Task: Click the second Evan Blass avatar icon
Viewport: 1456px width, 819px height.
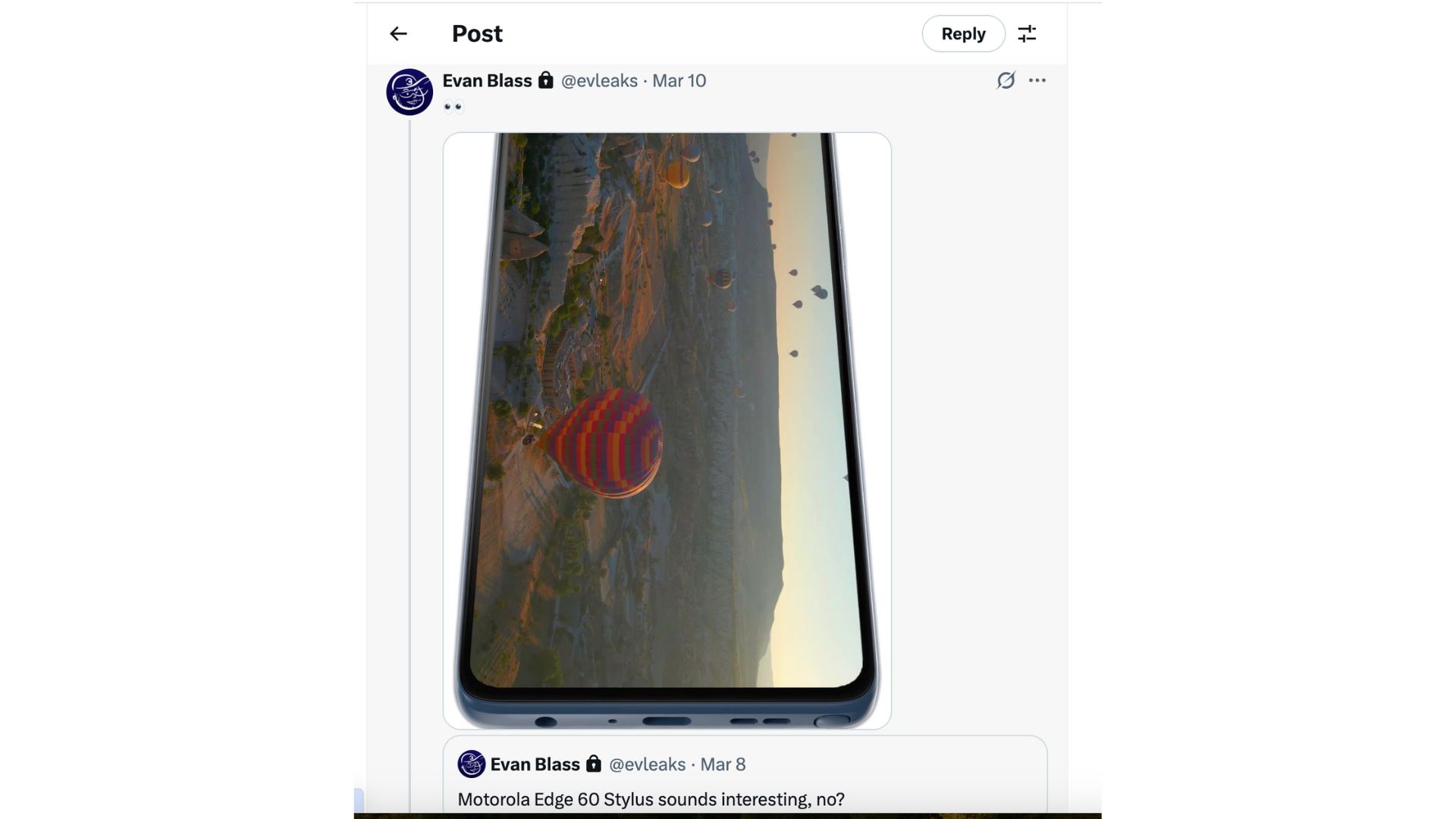Action: pos(471,763)
